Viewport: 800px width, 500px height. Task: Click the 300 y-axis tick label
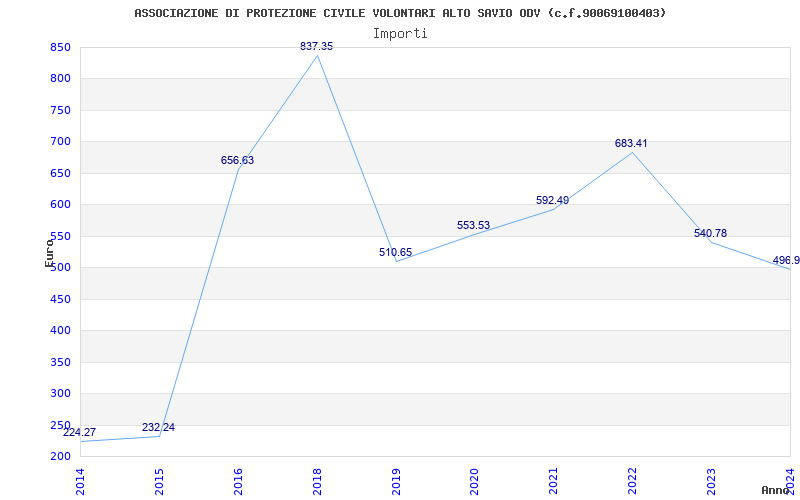coord(60,393)
